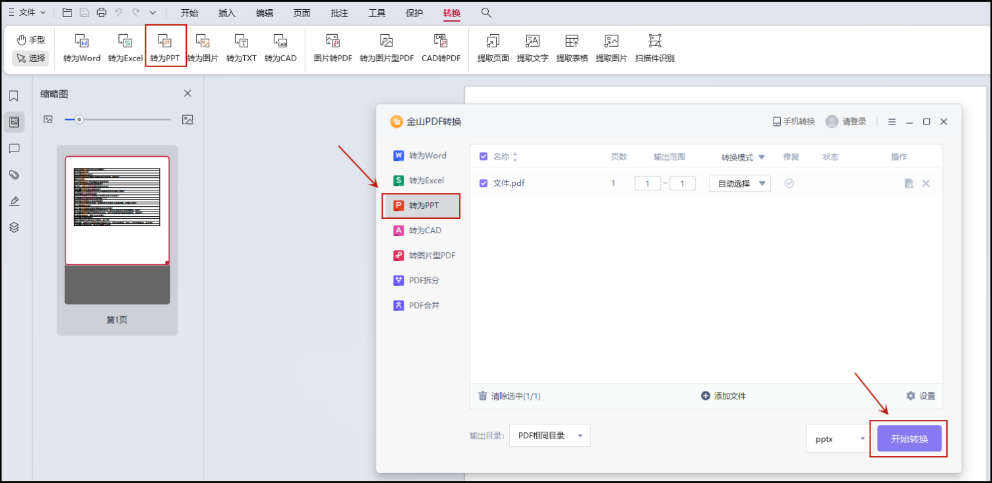Screen dimensions: 992x483
Task: Click the 转为CAD toolbar icon
Action: tap(280, 41)
